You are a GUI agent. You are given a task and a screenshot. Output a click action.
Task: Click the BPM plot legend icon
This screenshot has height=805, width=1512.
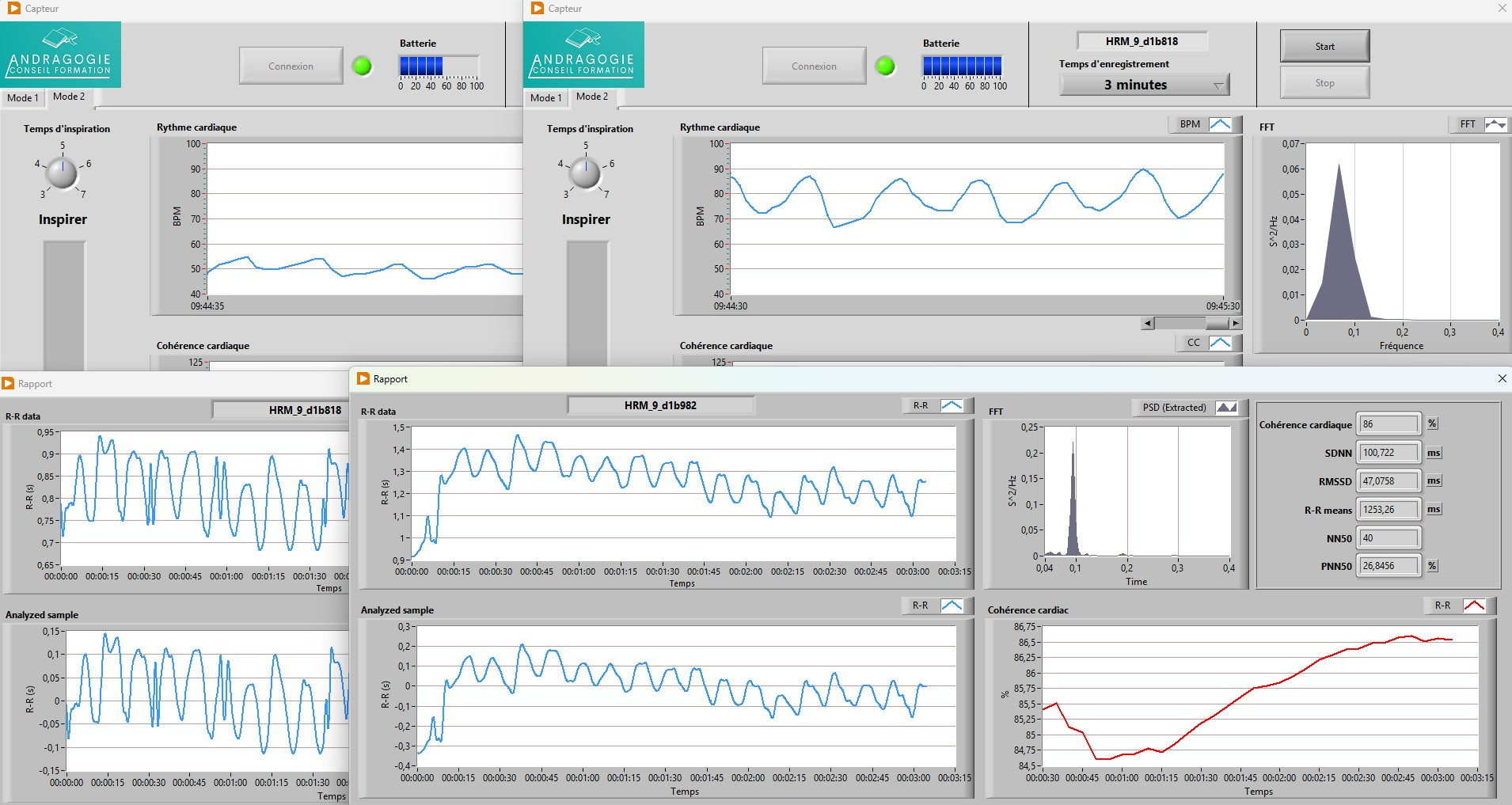(x=1220, y=124)
